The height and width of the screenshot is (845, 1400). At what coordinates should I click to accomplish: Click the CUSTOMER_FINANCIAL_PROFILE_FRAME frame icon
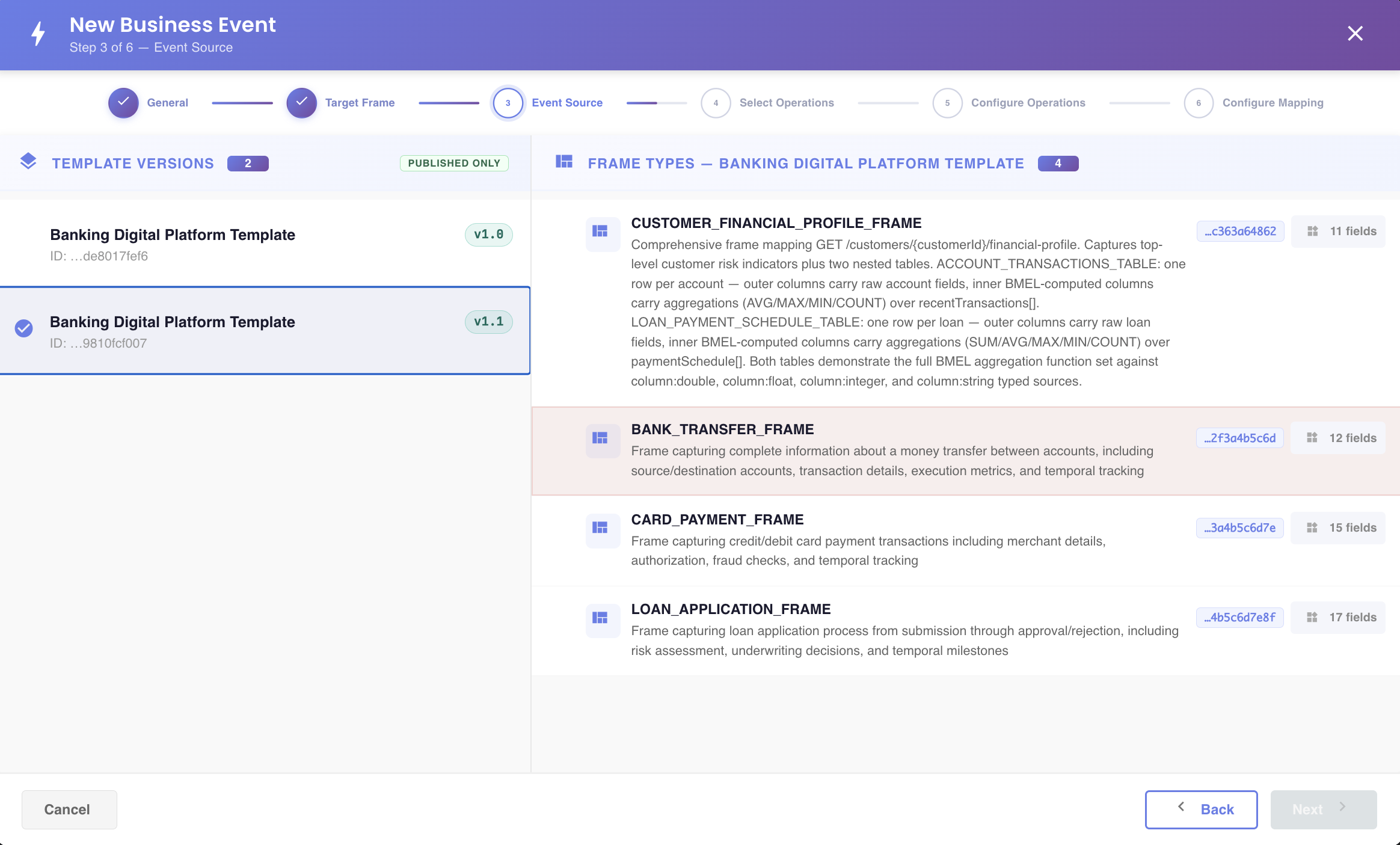603,232
